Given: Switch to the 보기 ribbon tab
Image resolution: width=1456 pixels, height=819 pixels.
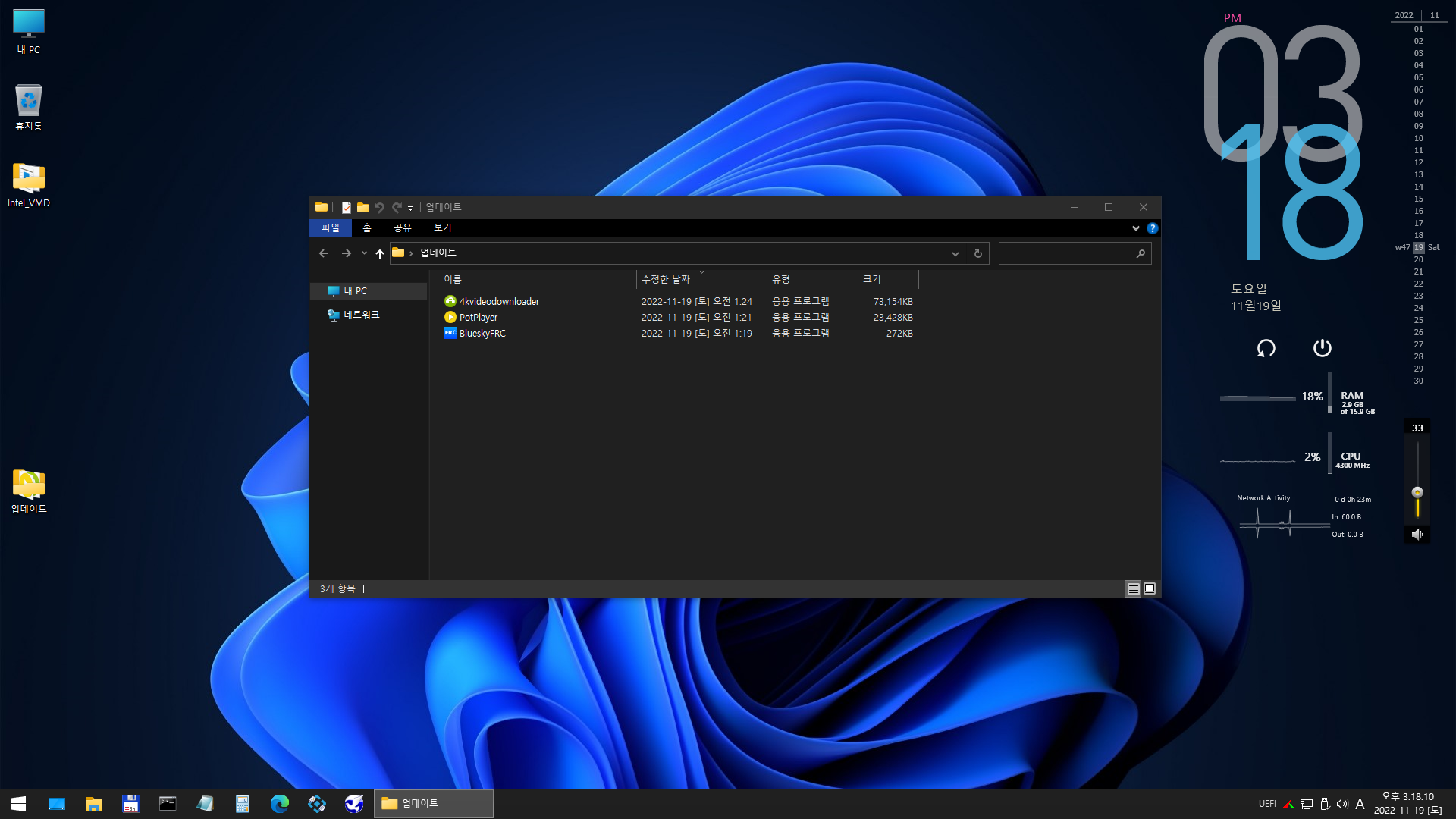Looking at the screenshot, I should tap(443, 227).
